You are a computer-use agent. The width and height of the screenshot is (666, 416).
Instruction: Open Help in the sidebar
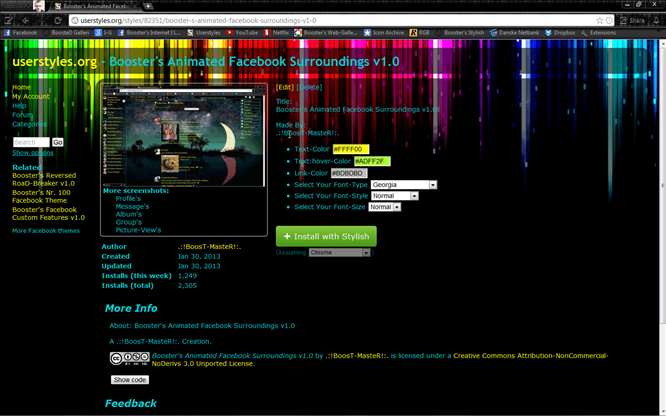[x=19, y=105]
